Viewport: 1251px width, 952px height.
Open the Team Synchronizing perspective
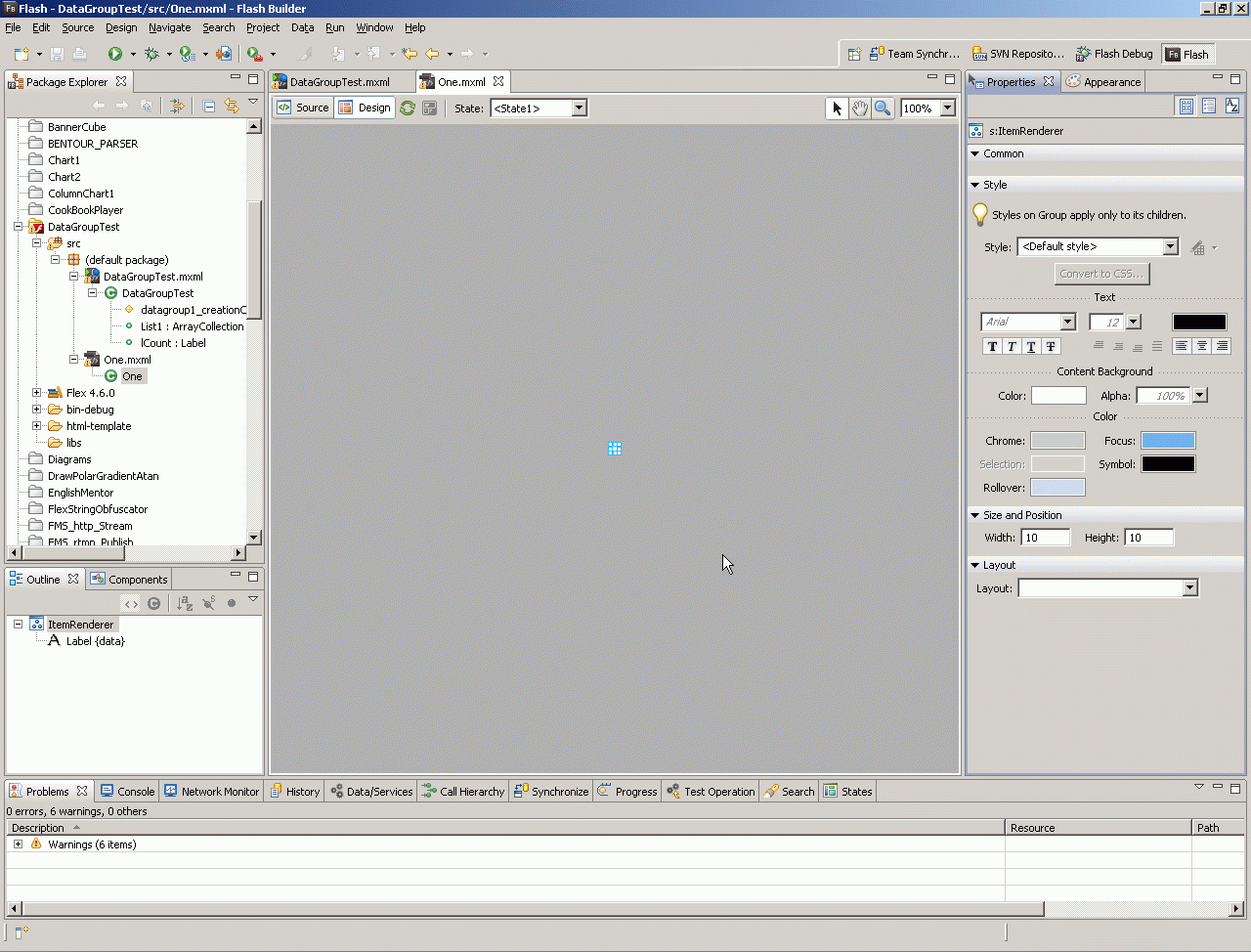tap(915, 55)
